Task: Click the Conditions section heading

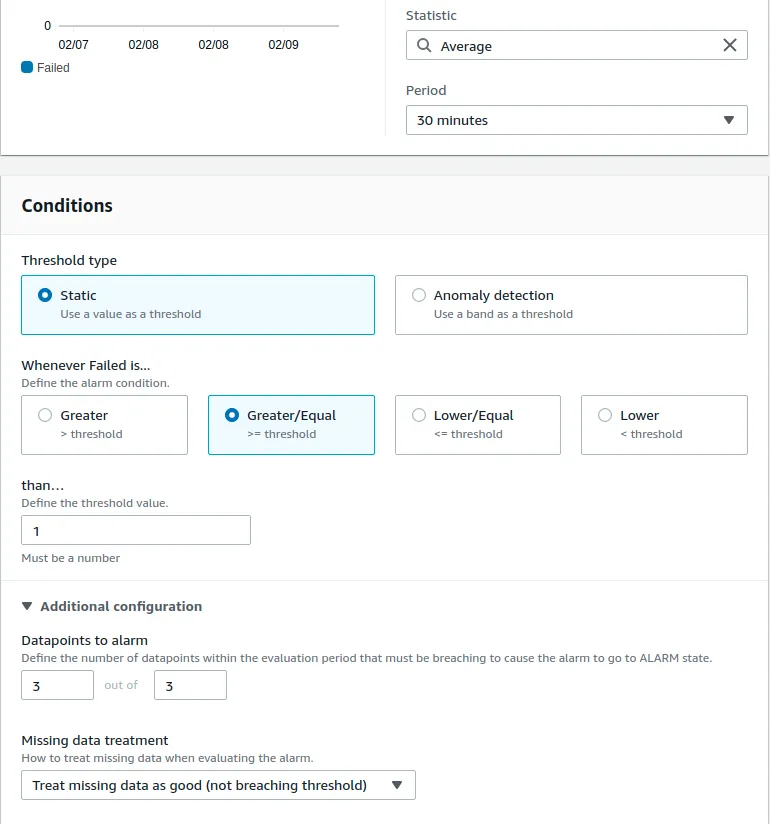Action: (67, 206)
